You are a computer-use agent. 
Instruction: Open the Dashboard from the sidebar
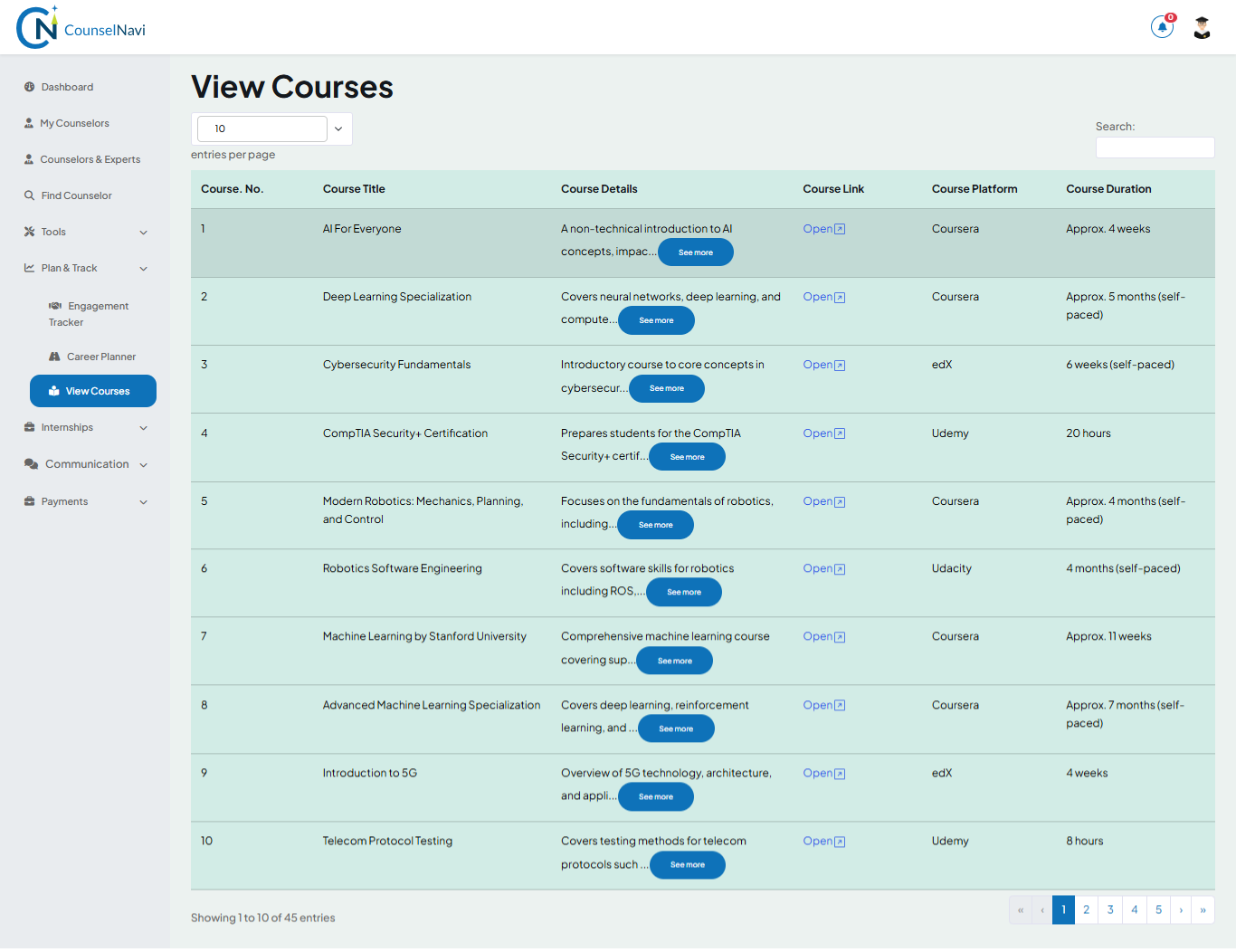(x=67, y=87)
